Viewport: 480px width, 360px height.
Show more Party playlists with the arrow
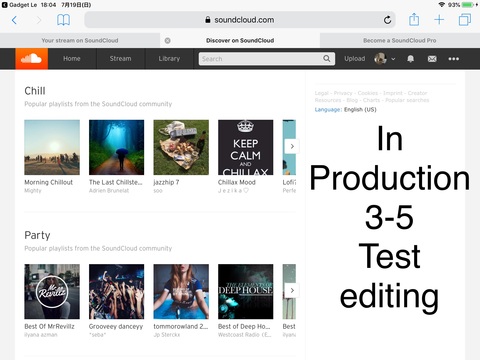pyautogui.click(x=292, y=290)
